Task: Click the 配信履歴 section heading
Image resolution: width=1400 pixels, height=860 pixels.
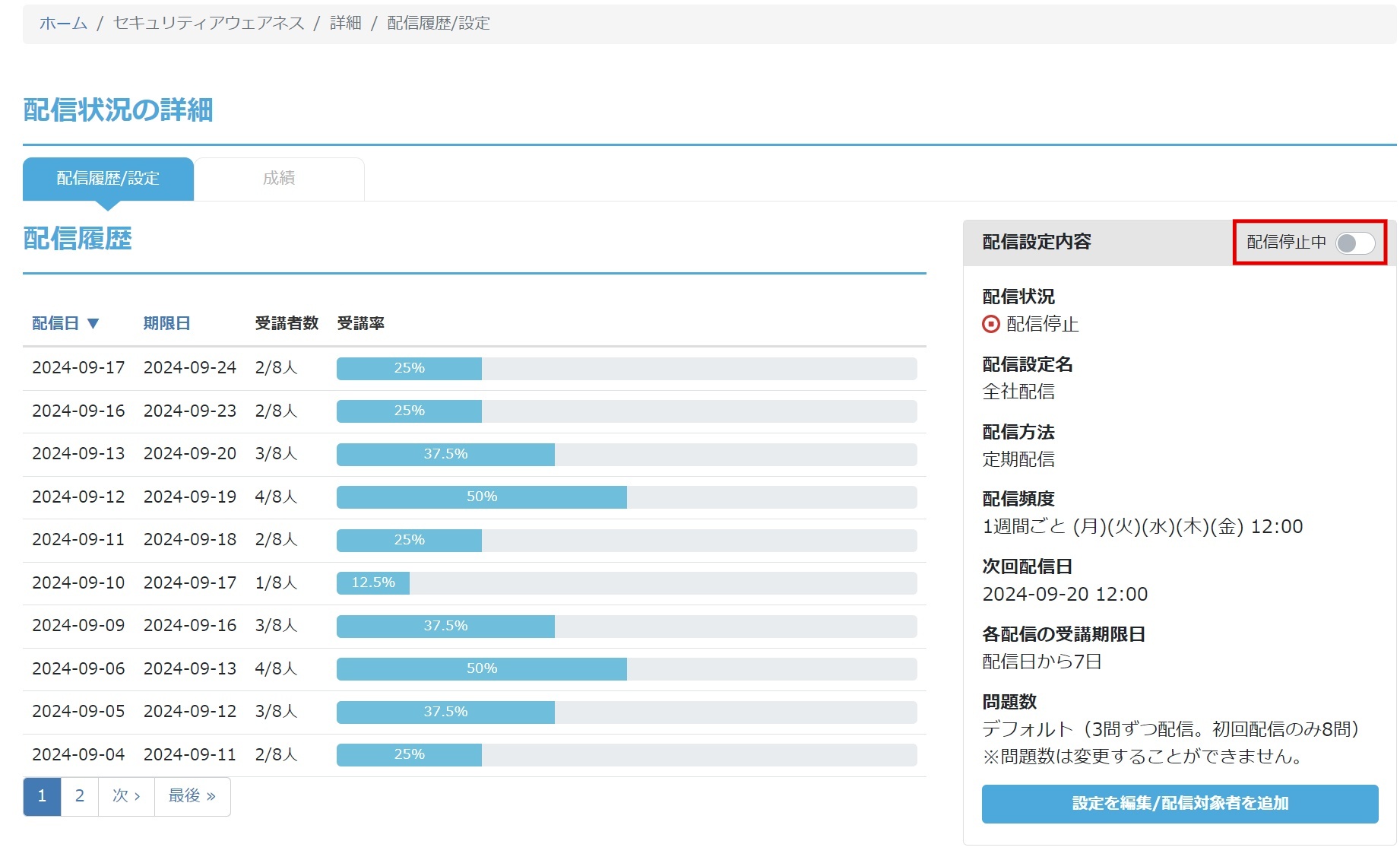Action: pos(78,239)
